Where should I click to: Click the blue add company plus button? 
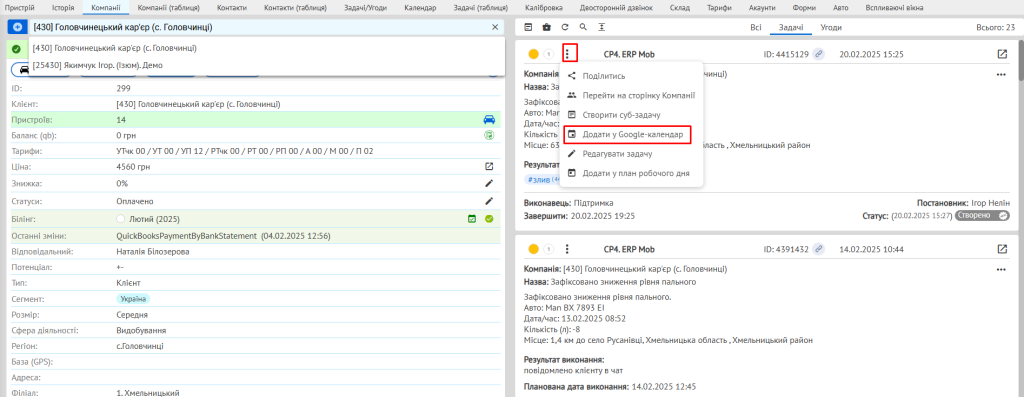(x=17, y=27)
